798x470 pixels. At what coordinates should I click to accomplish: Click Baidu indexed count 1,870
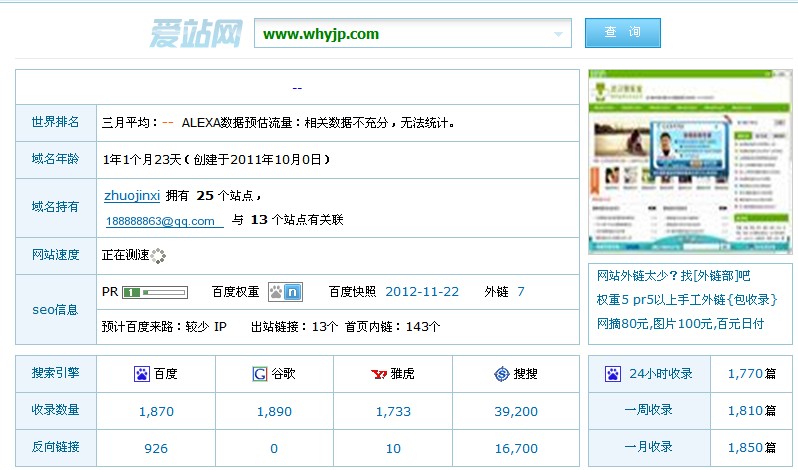(x=156, y=411)
